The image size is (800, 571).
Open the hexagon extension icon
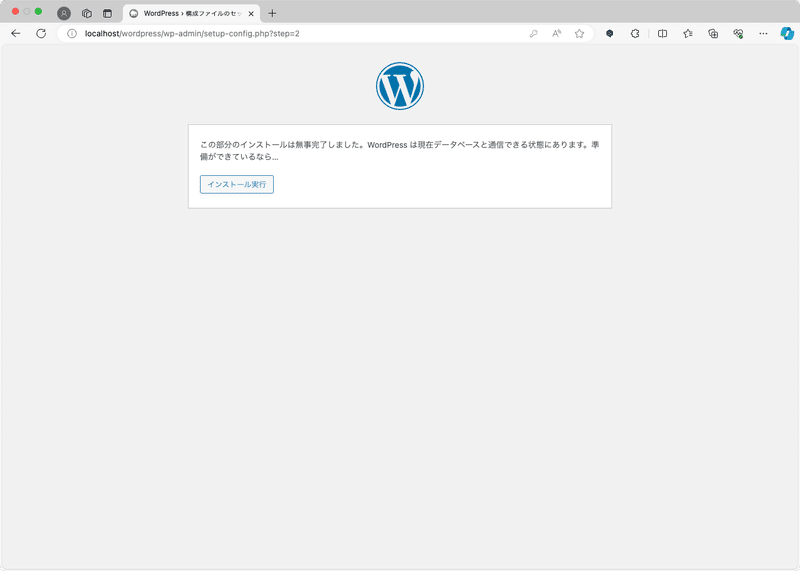pos(610,34)
